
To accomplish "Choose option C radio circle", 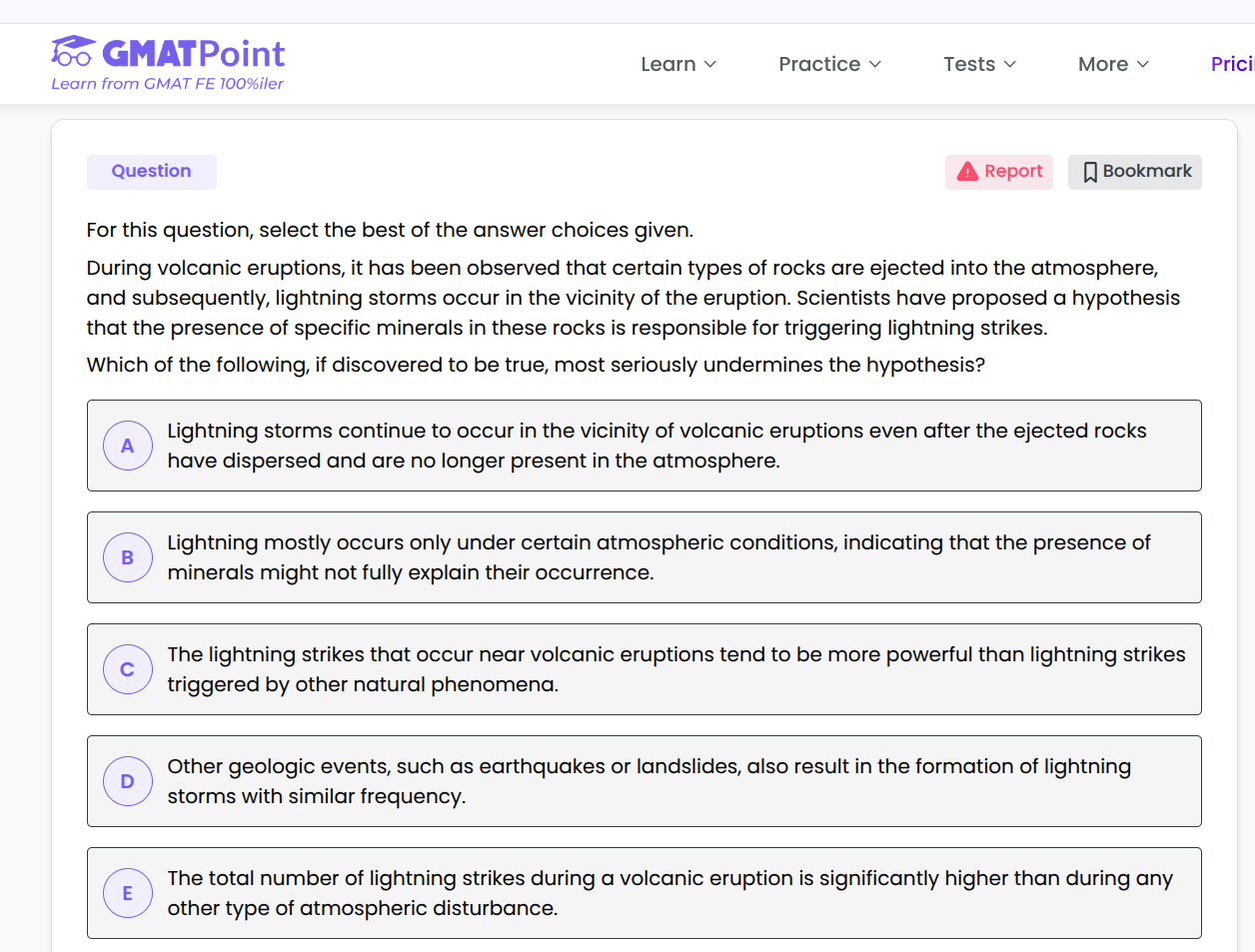I will (128, 669).
